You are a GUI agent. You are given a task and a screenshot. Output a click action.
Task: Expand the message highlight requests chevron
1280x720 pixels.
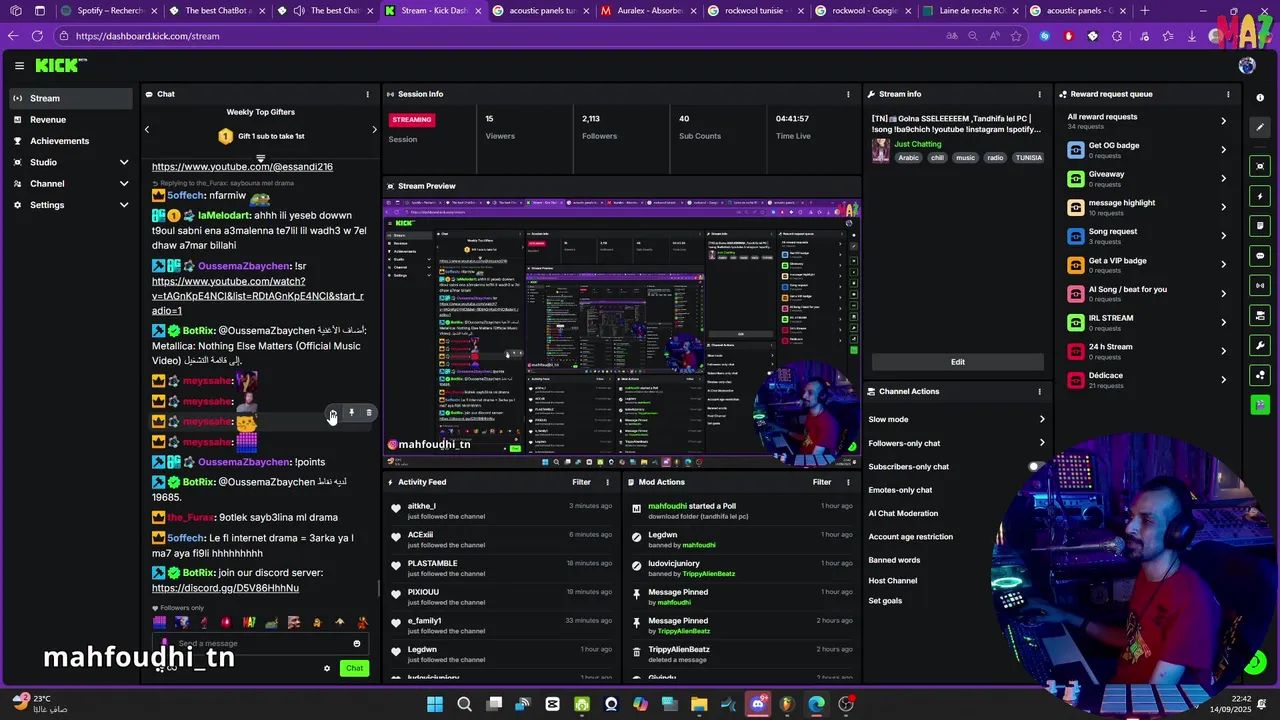pos(1223,207)
